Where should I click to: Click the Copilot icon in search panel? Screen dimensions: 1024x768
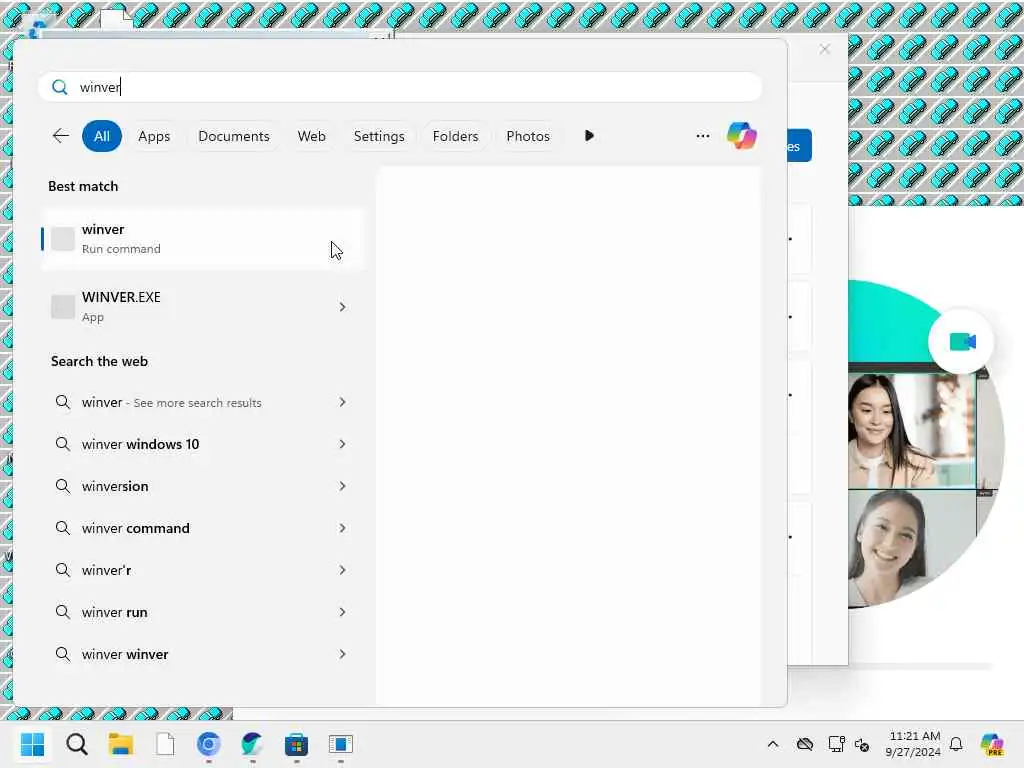[742, 136]
